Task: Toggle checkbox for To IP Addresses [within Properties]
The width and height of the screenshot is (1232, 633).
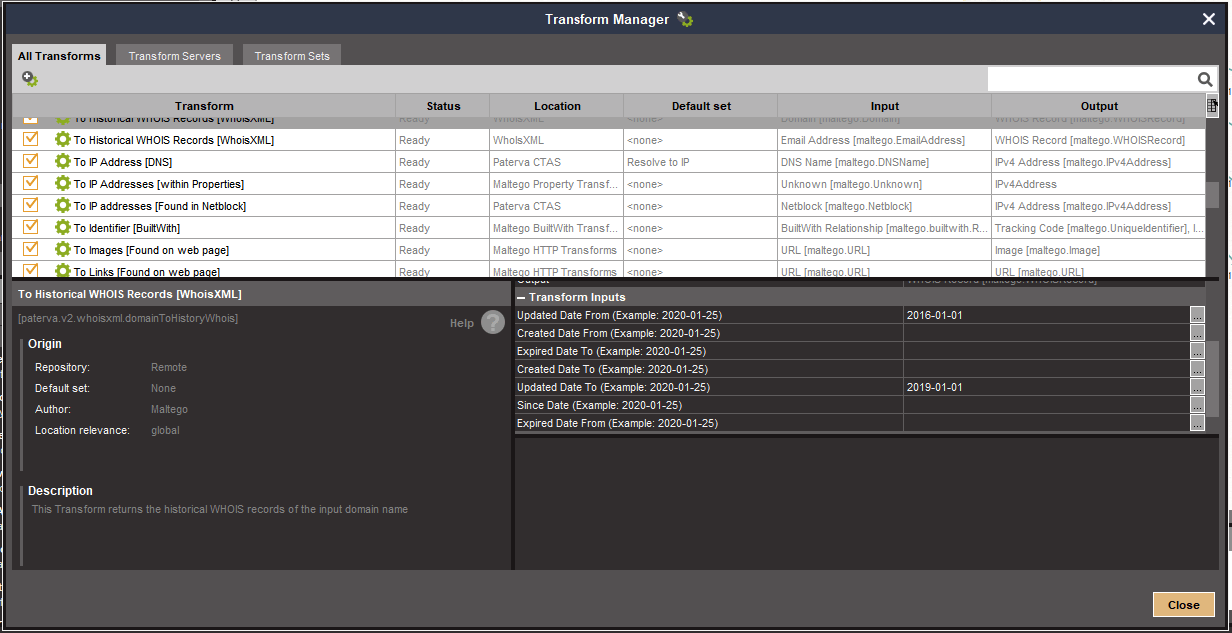Action: tap(31, 183)
